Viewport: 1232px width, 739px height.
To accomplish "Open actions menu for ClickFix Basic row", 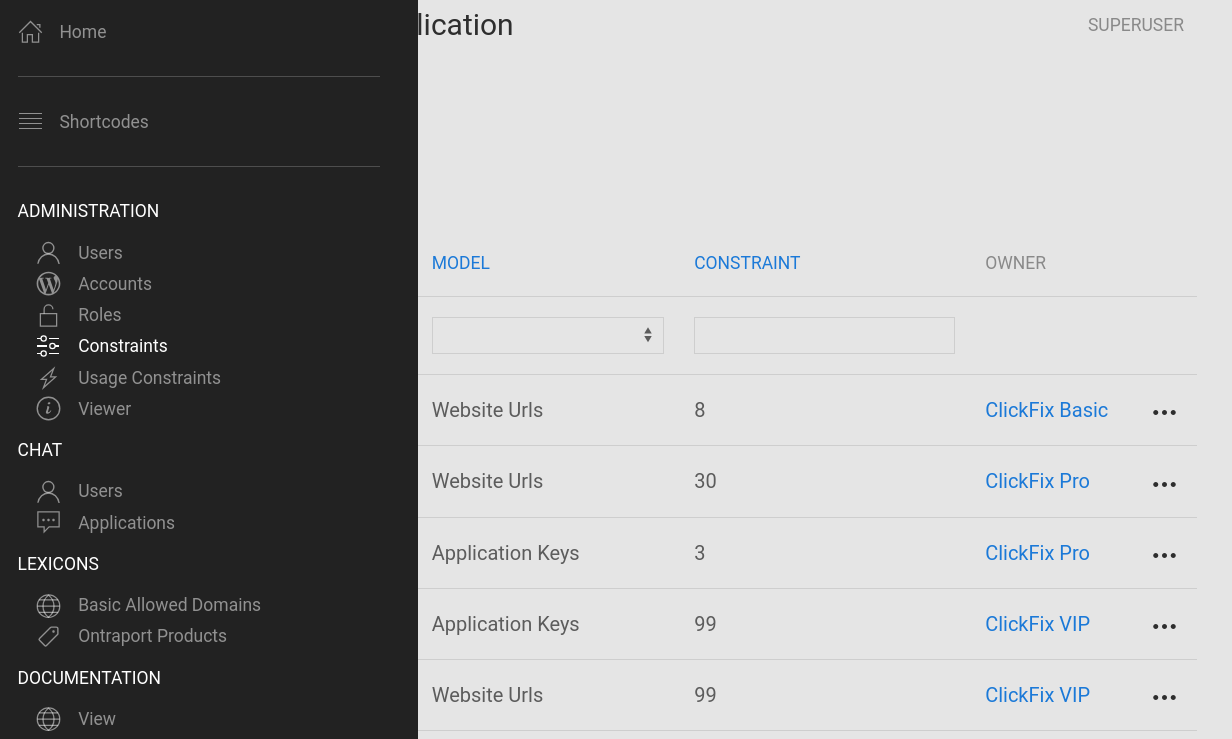I will [x=1164, y=412].
